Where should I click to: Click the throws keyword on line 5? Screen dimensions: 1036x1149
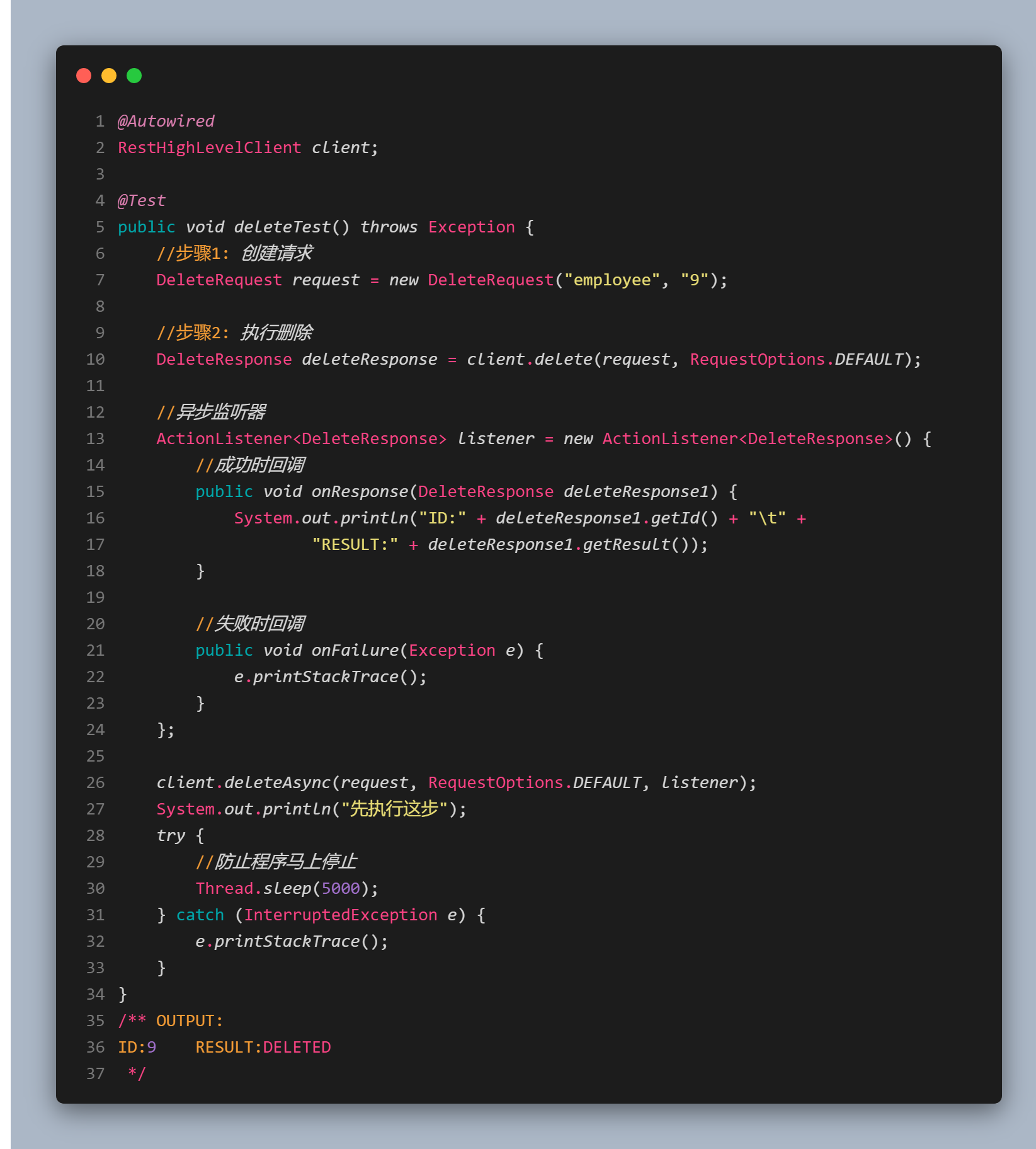pyautogui.click(x=389, y=227)
